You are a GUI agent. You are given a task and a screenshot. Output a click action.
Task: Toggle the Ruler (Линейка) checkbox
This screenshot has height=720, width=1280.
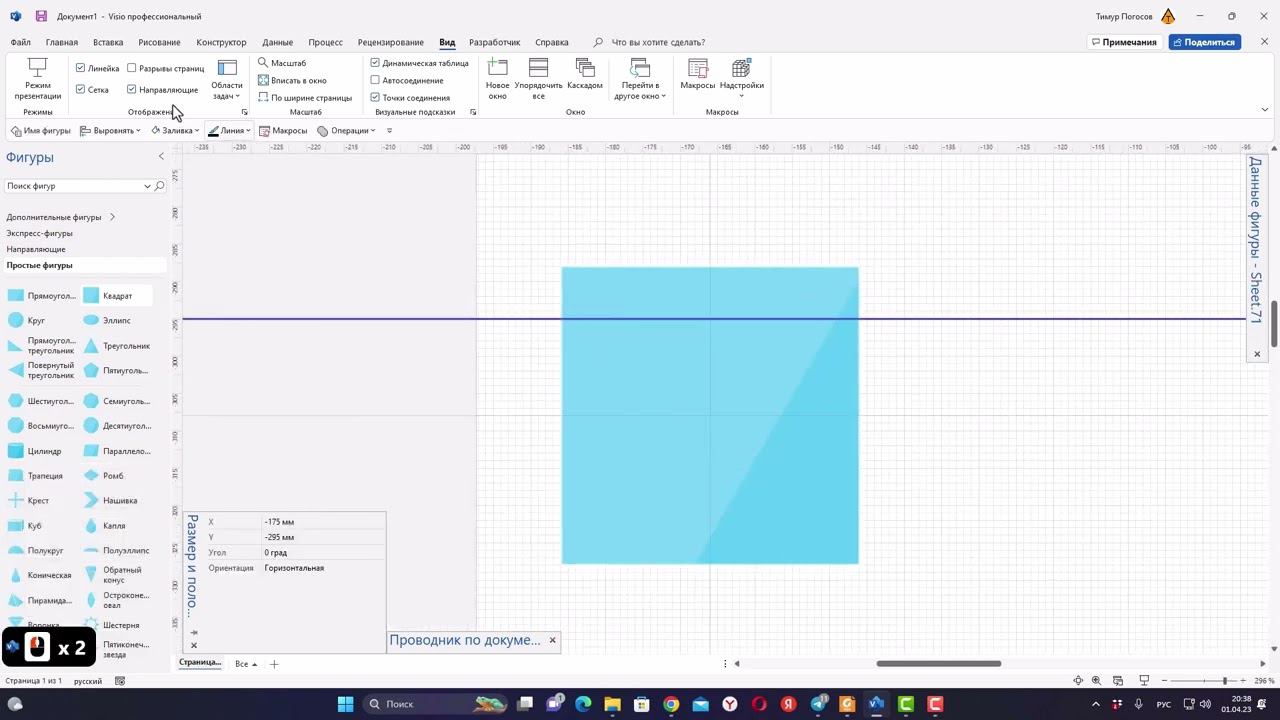click(80, 68)
